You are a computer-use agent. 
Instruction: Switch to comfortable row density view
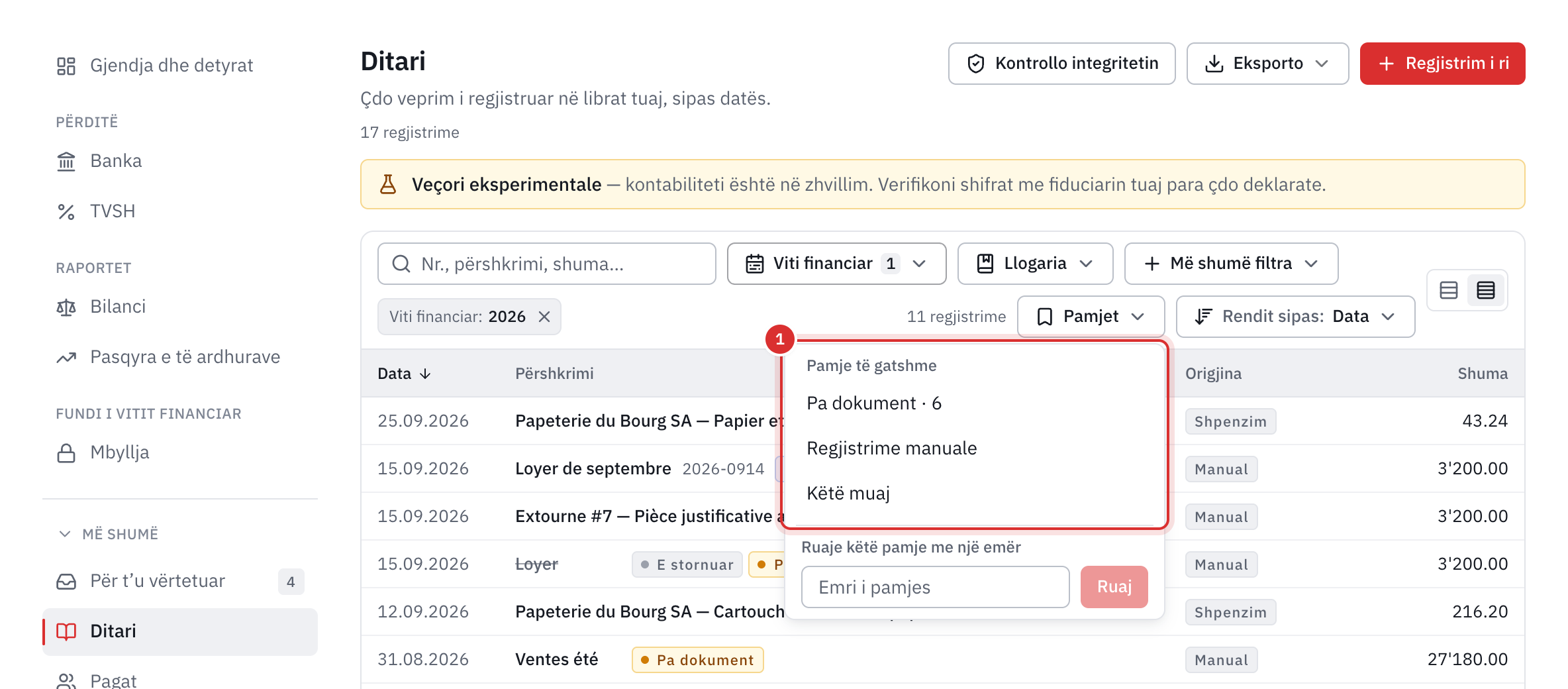[x=1449, y=290]
